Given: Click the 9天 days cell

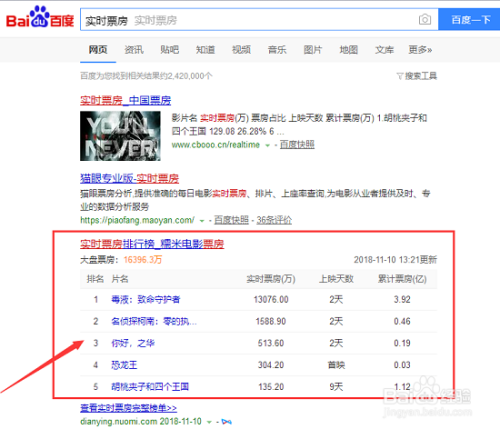Looking at the screenshot, I should (336, 387).
